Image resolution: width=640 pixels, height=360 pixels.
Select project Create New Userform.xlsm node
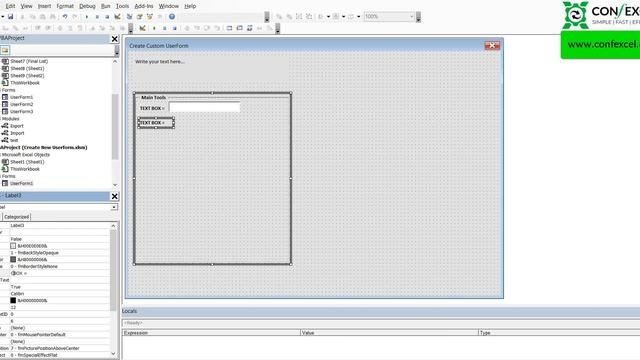pos(44,147)
